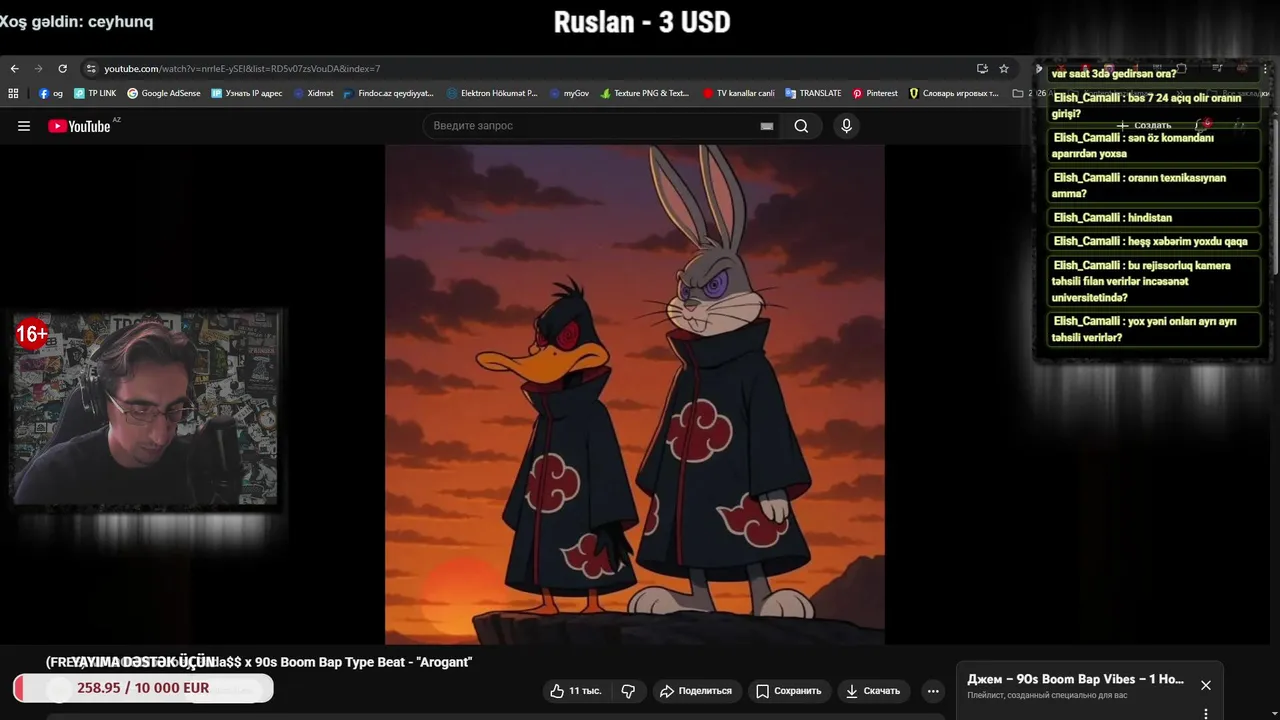Open site info icon beside the URL
This screenshot has height=720, width=1280.
point(91,69)
